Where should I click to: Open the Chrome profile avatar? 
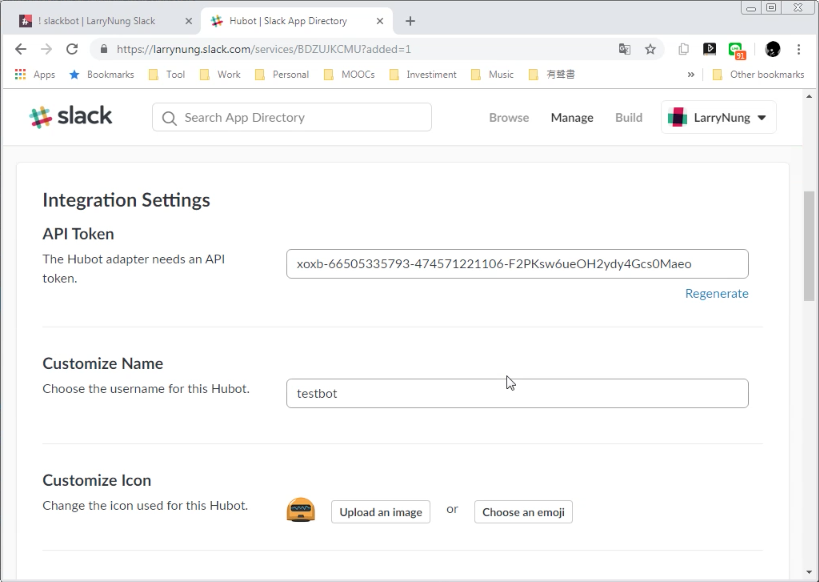coord(773,49)
